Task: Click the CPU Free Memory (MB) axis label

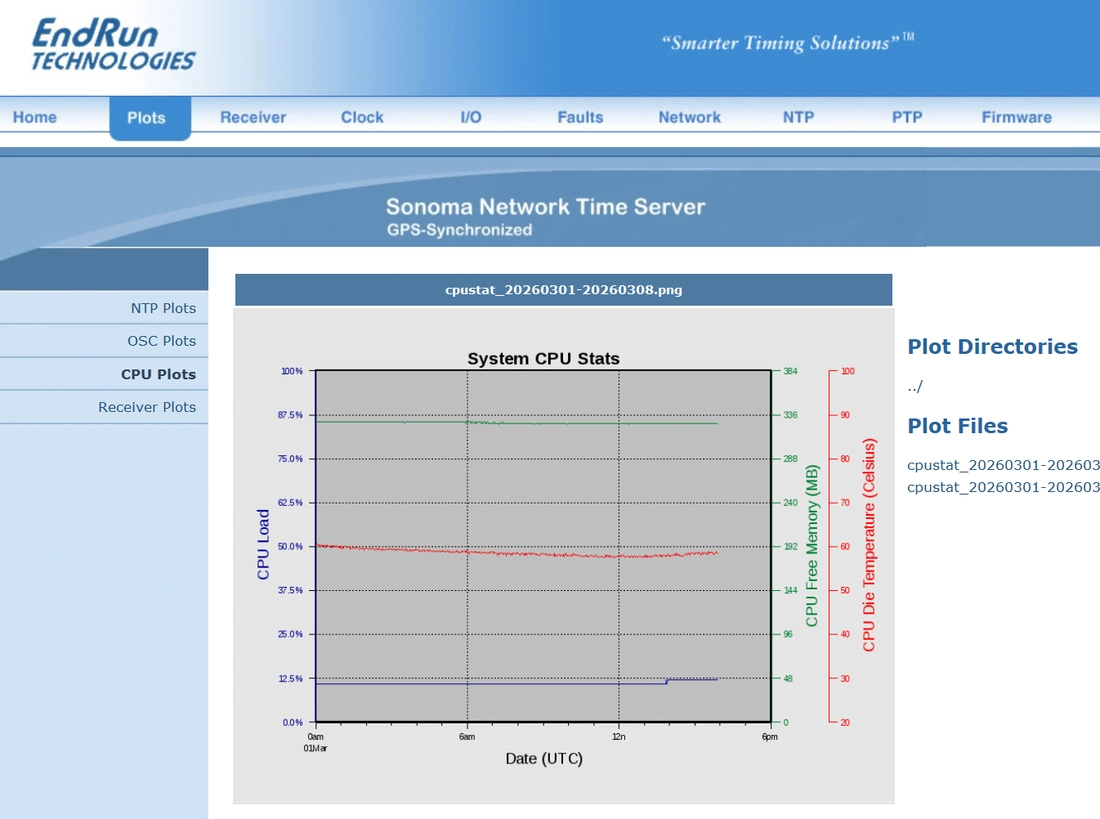Action: (812, 545)
